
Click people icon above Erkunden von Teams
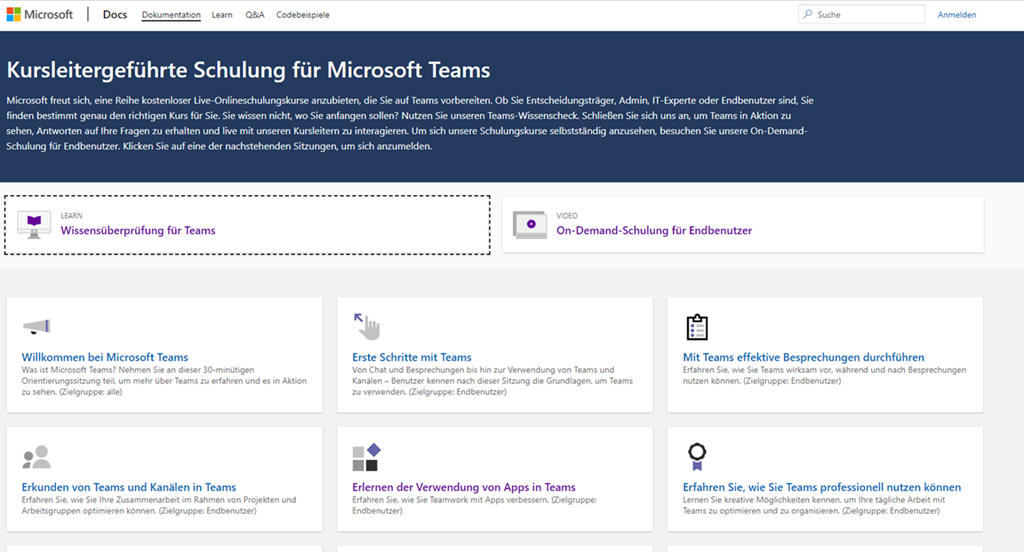click(x=37, y=457)
